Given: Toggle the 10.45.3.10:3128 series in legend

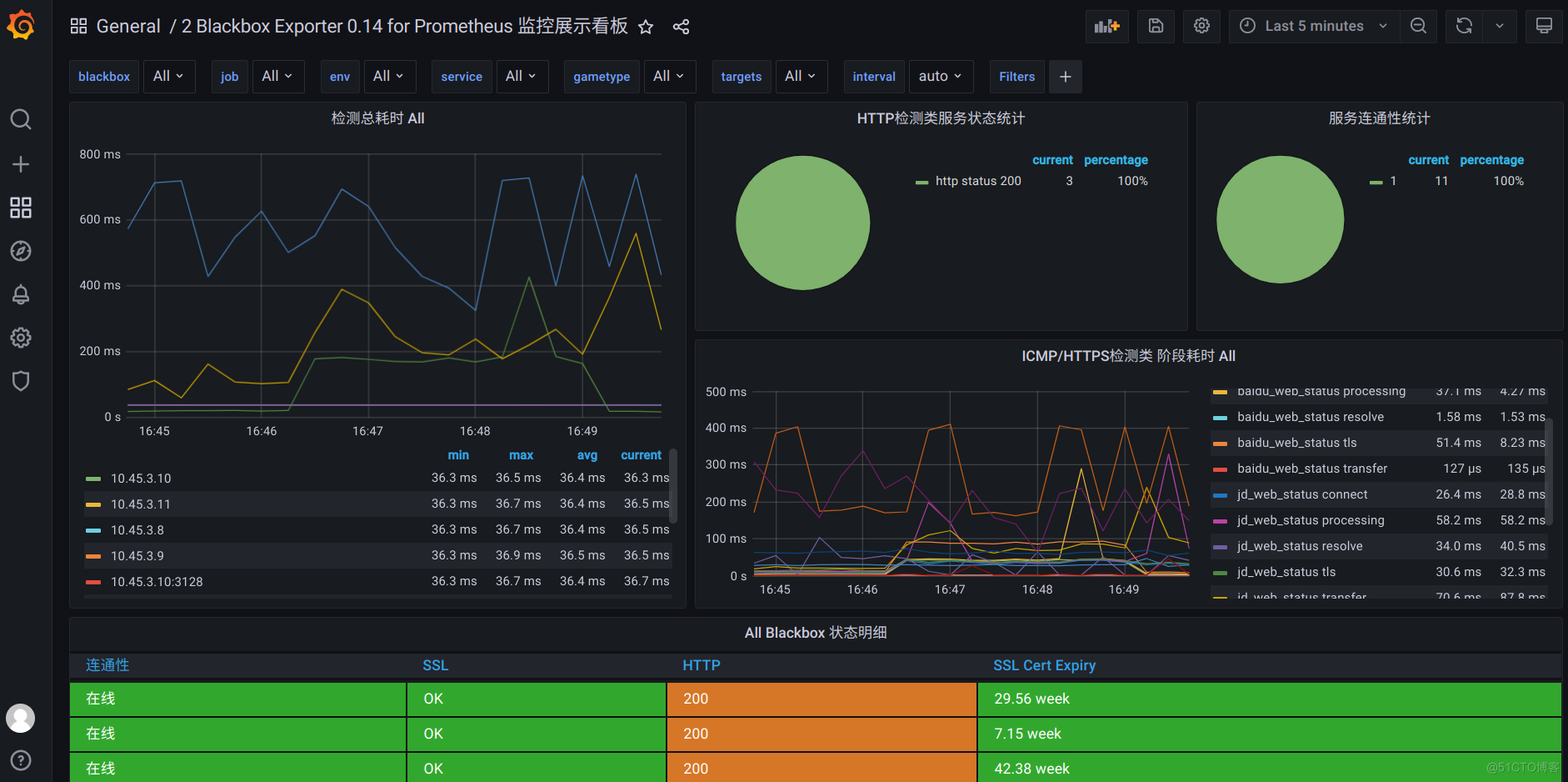Looking at the screenshot, I should click(157, 582).
